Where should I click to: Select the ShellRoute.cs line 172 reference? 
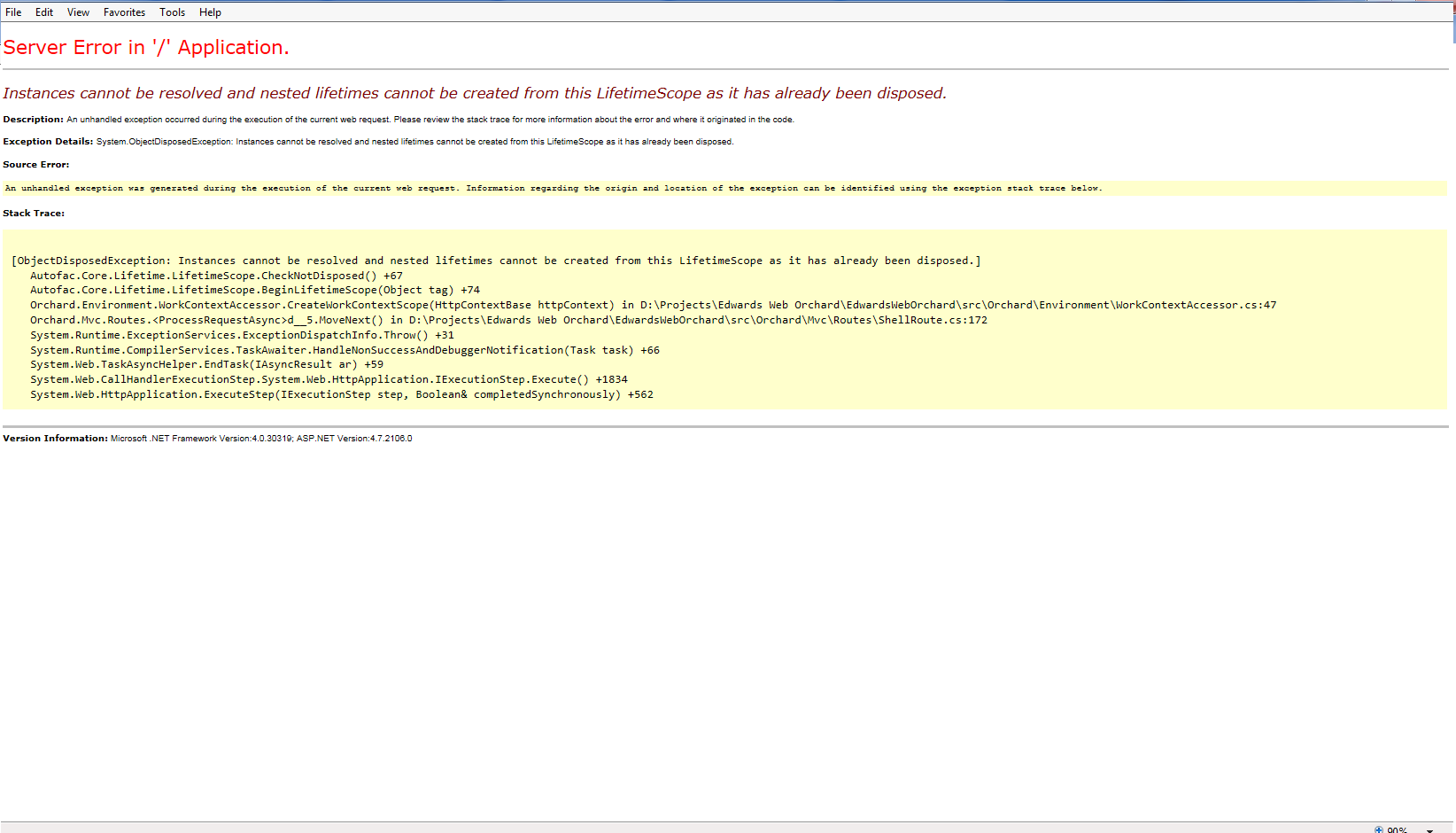point(939,319)
